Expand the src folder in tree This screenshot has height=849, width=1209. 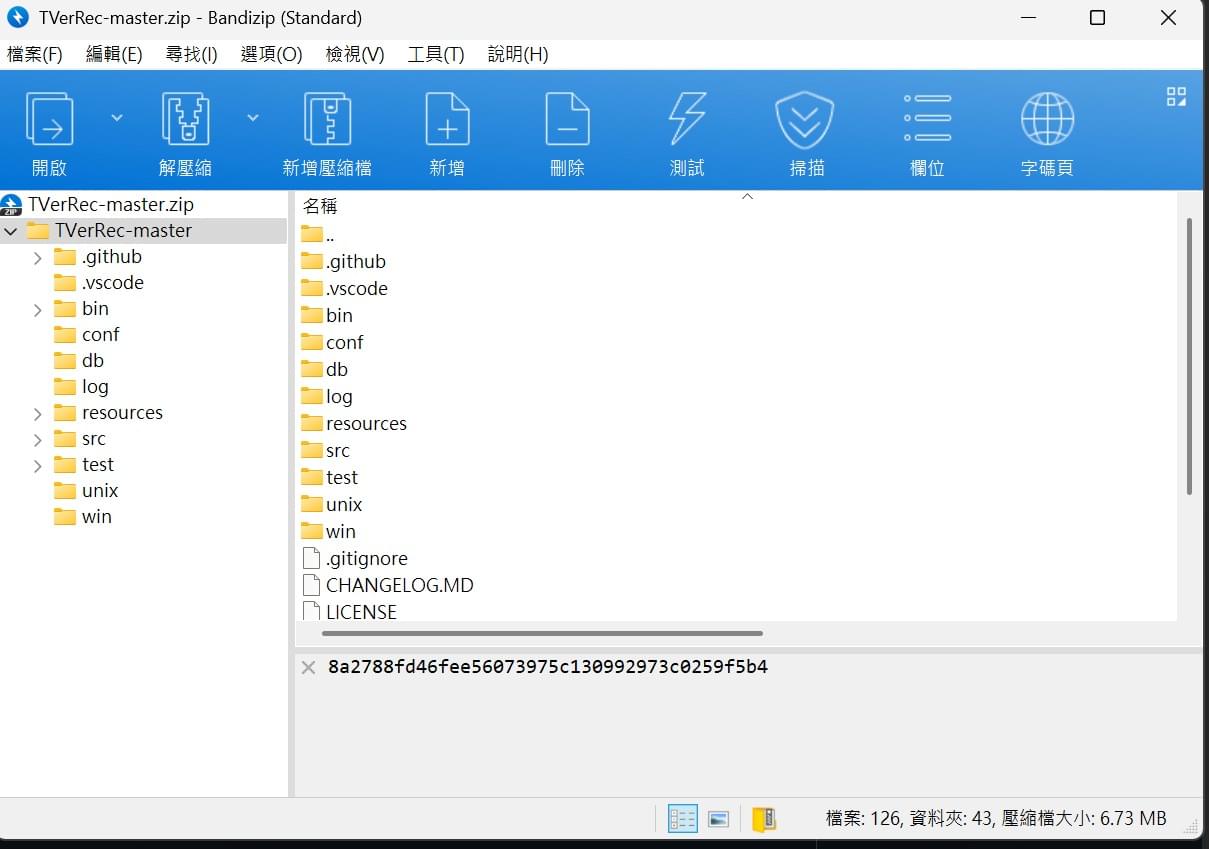(x=38, y=440)
